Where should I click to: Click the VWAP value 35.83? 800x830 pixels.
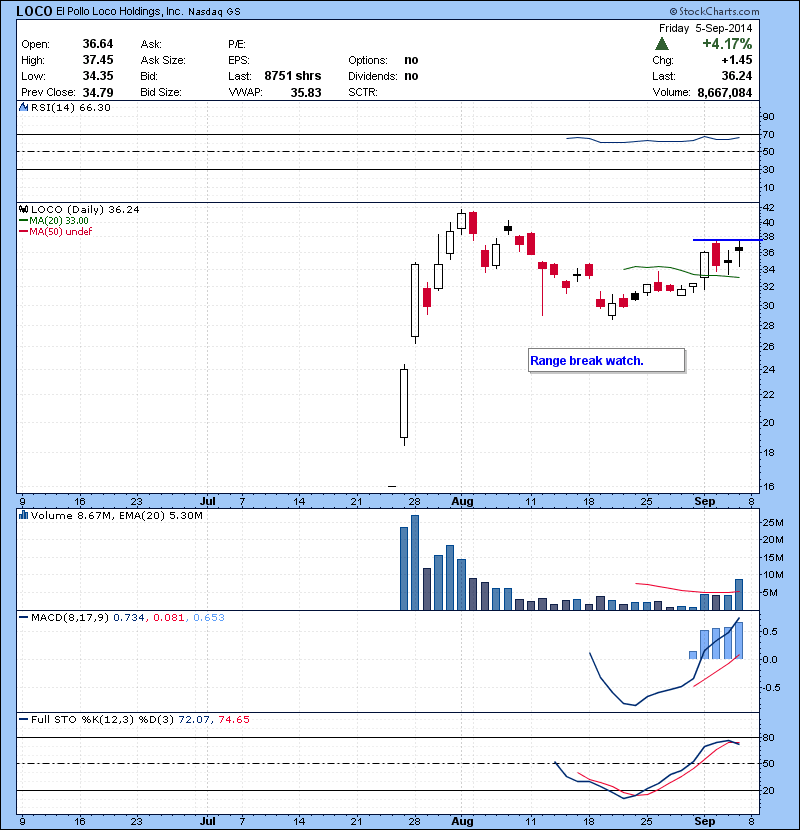click(x=306, y=93)
